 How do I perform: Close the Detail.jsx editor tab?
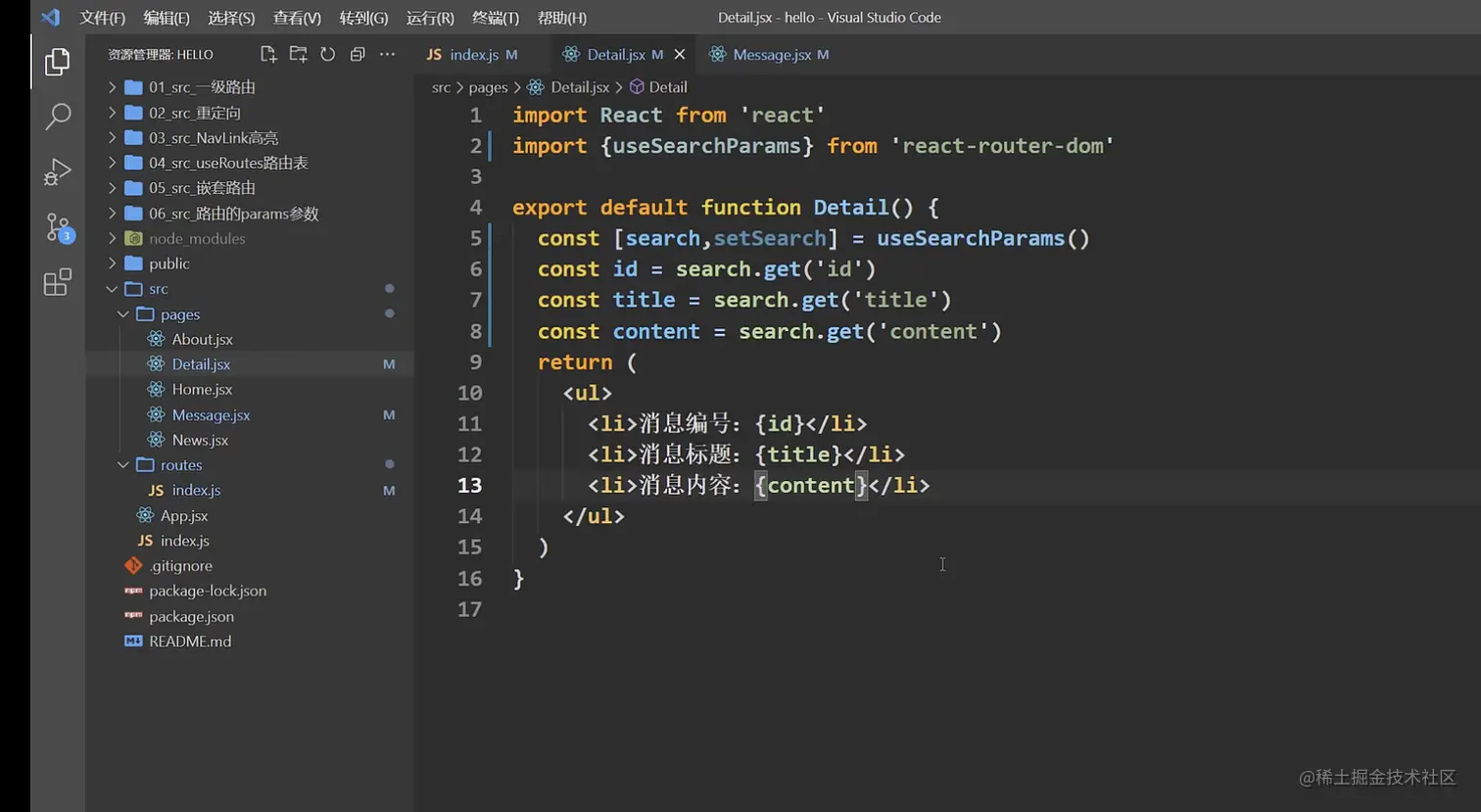pyautogui.click(x=680, y=54)
